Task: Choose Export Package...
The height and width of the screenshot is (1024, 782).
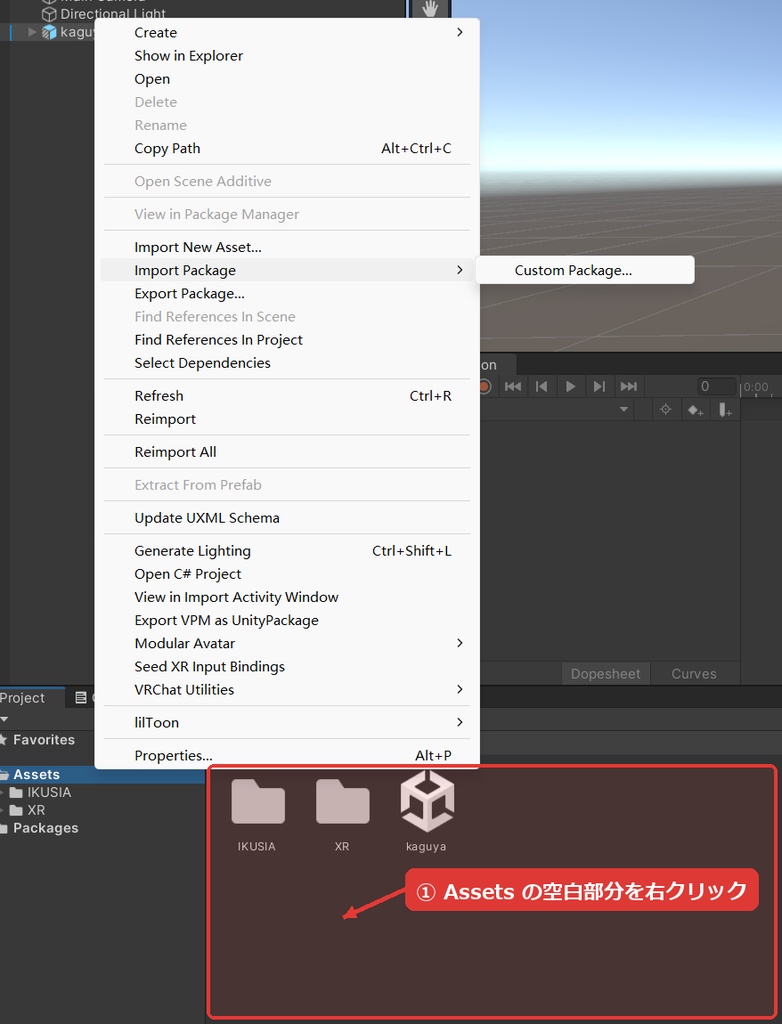Action: 287,293
